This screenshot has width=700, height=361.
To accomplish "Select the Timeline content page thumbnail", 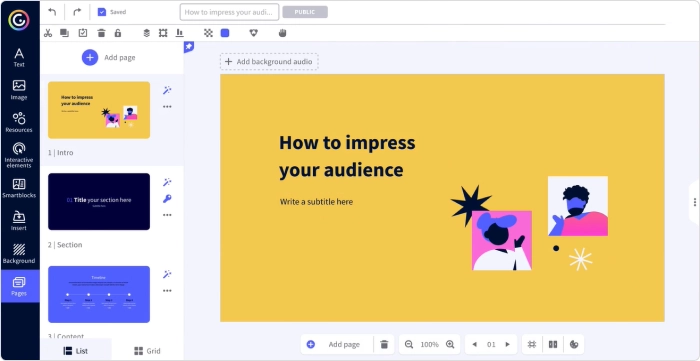I will (99, 294).
